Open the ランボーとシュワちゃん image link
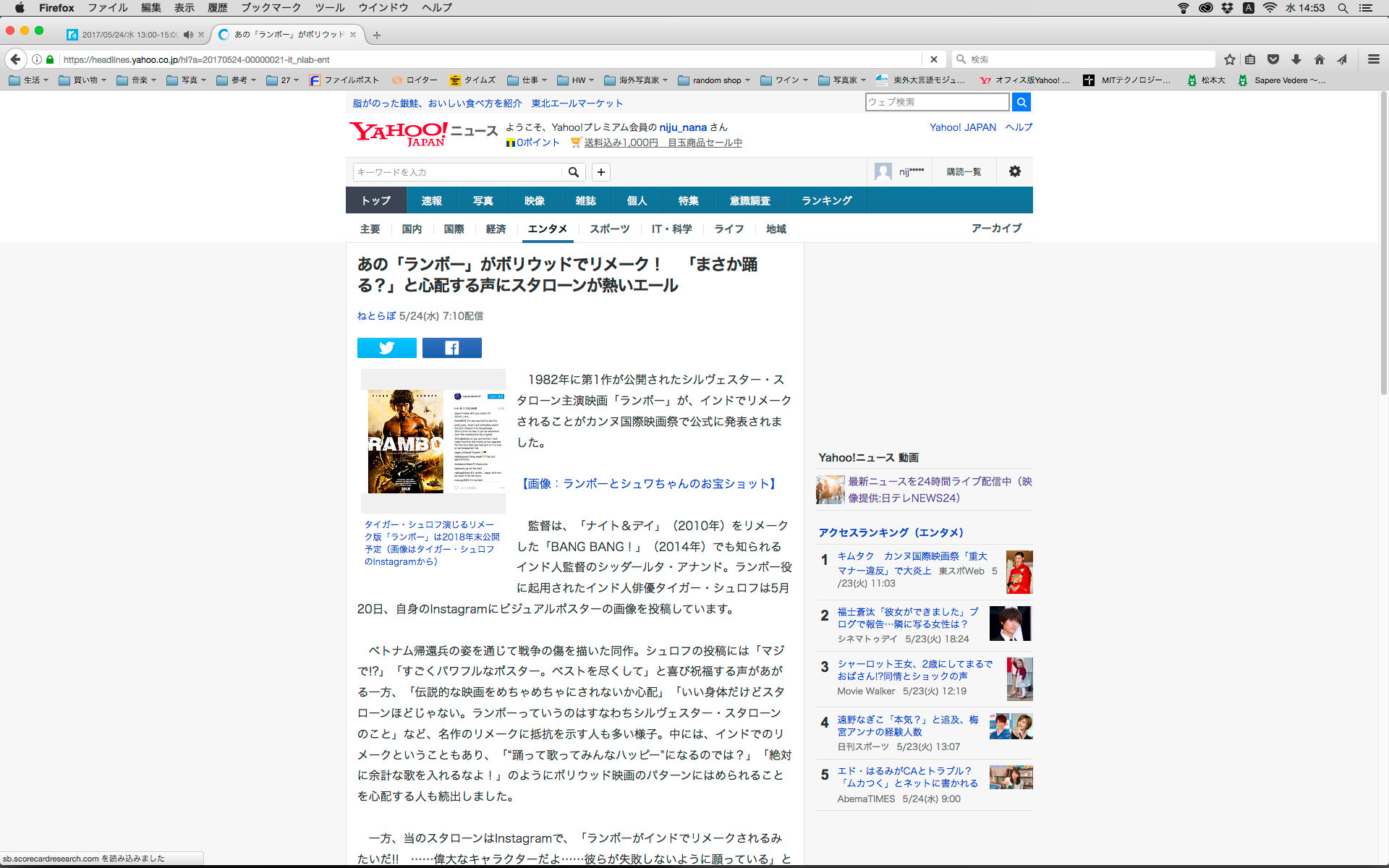This screenshot has width=1389, height=868. point(649,484)
